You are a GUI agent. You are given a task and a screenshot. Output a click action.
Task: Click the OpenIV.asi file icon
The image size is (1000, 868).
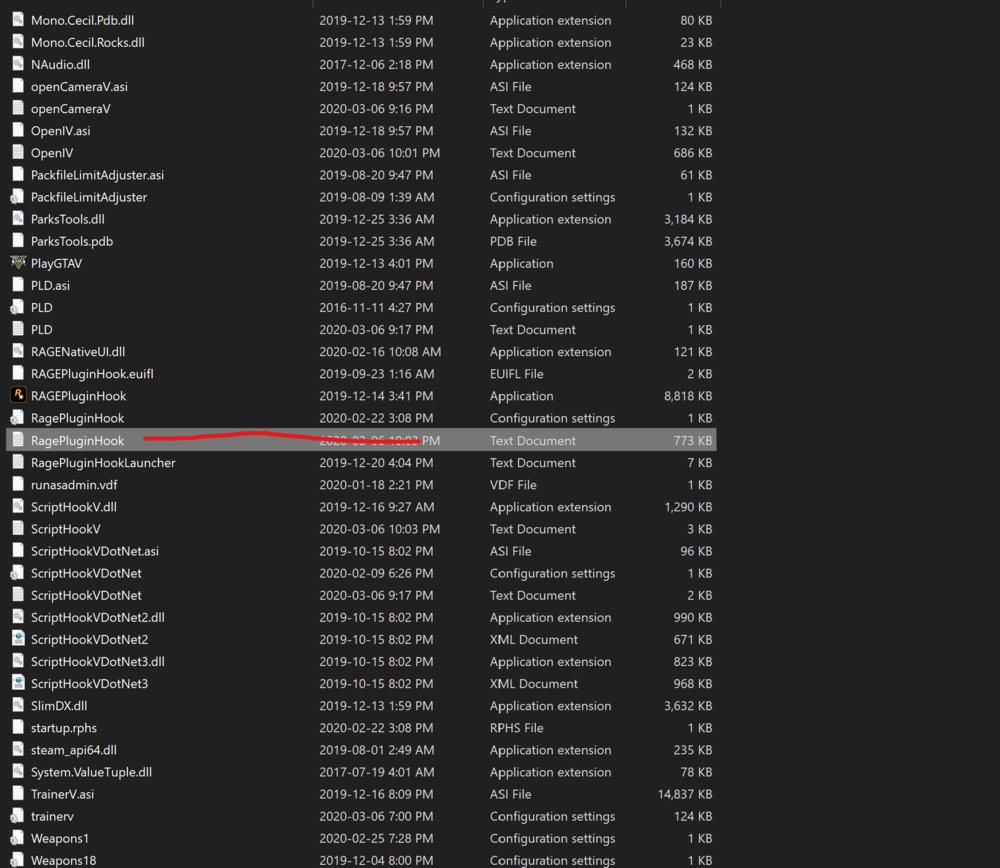pos(17,130)
